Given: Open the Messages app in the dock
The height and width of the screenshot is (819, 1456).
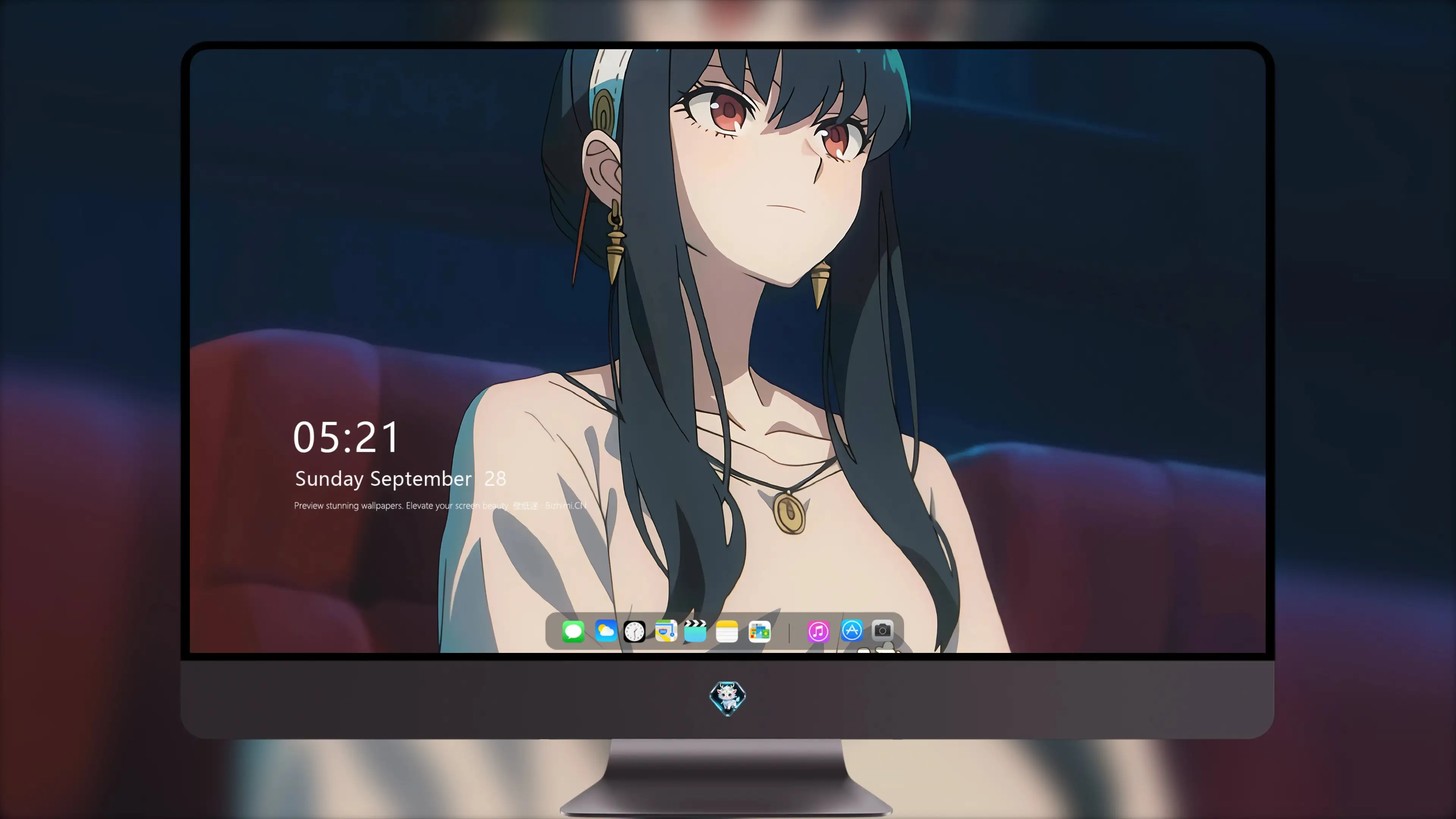Looking at the screenshot, I should point(573,631).
